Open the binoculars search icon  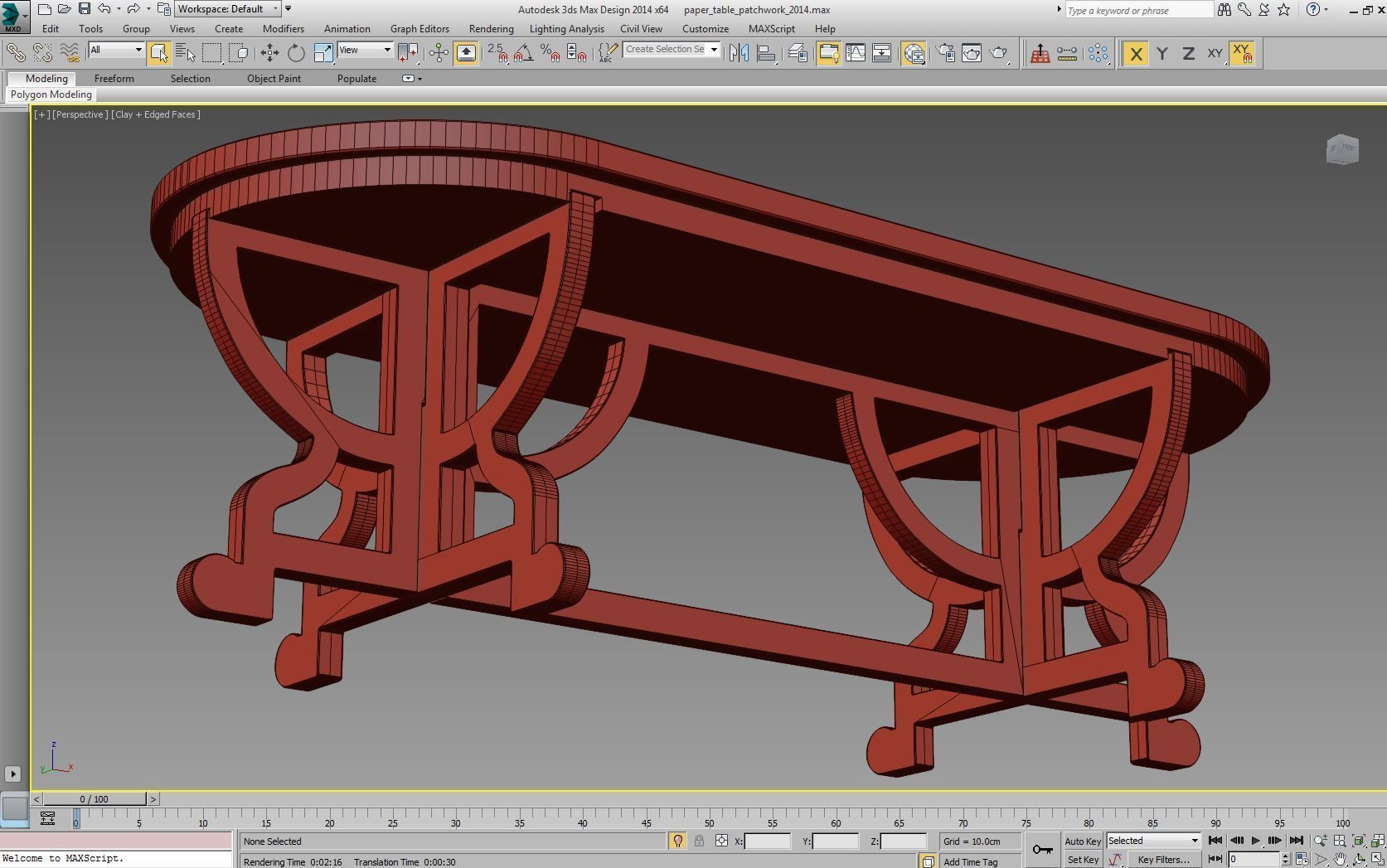coord(1225,9)
